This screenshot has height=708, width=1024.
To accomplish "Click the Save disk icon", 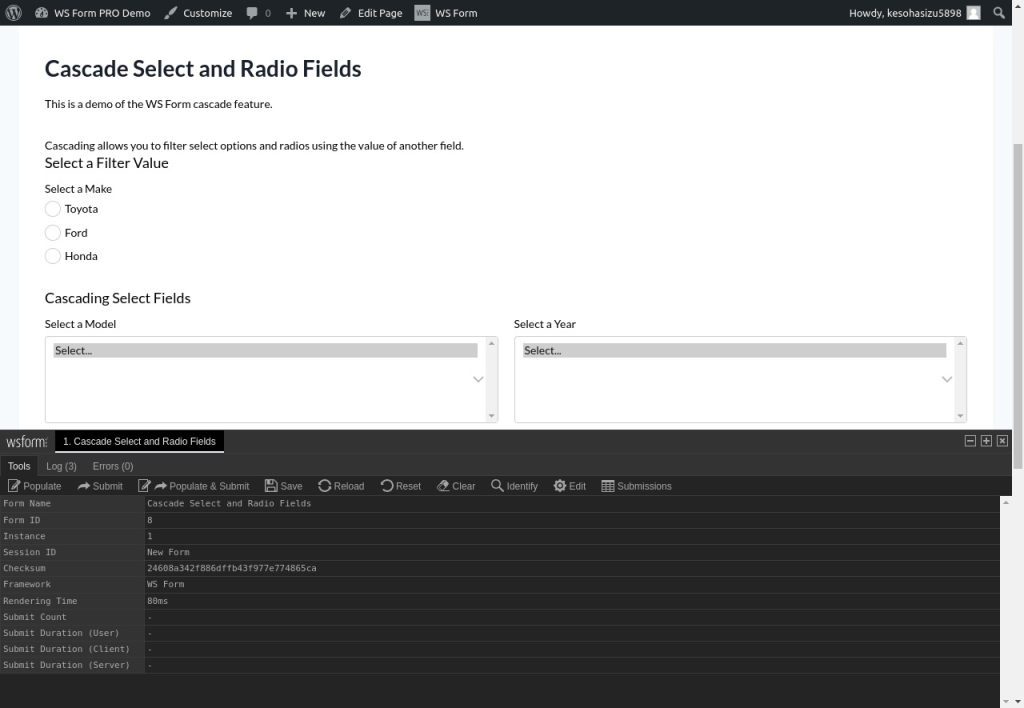I will [271, 486].
